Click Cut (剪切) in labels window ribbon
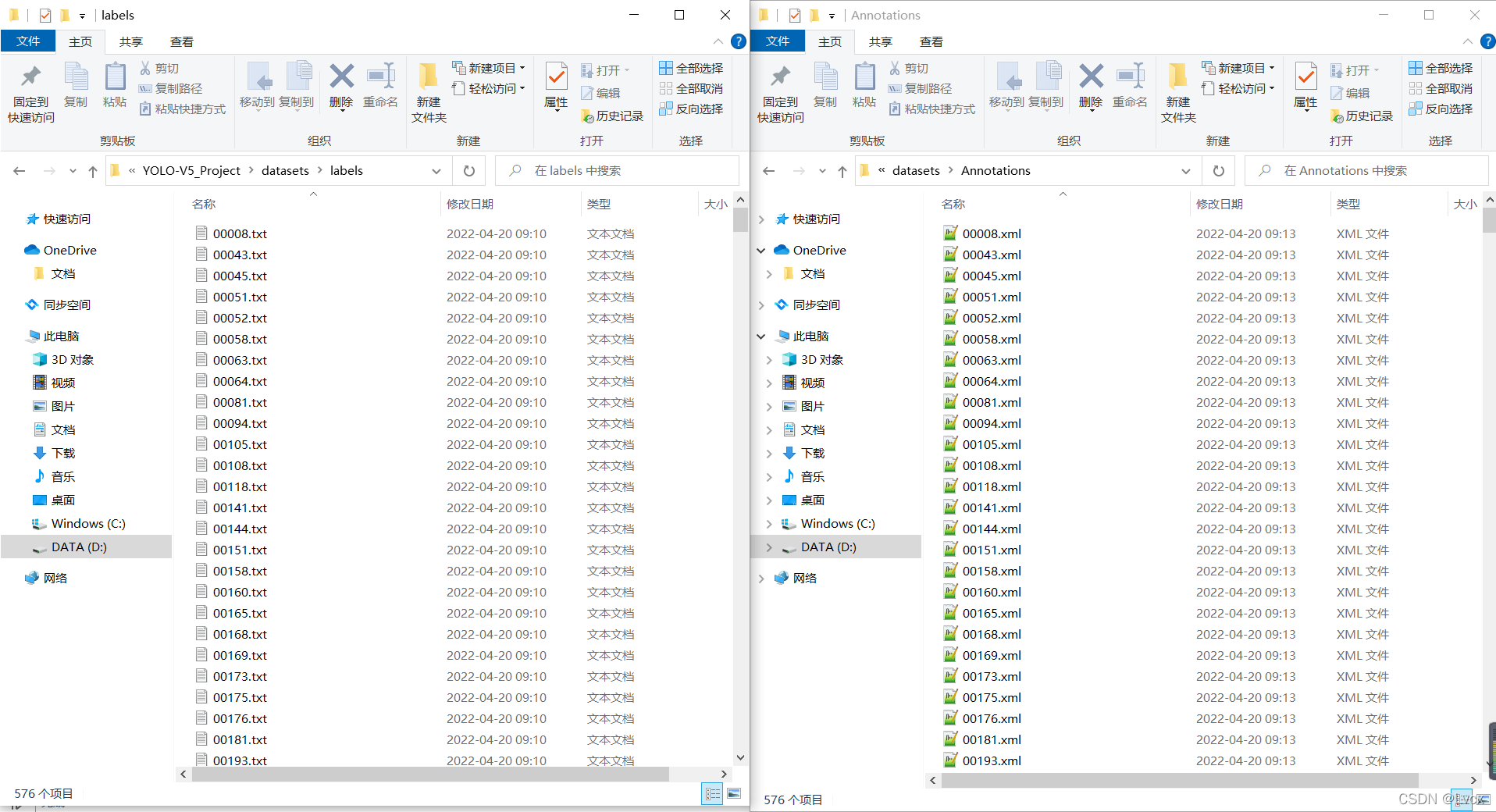The image size is (1496, 812). tap(160, 69)
